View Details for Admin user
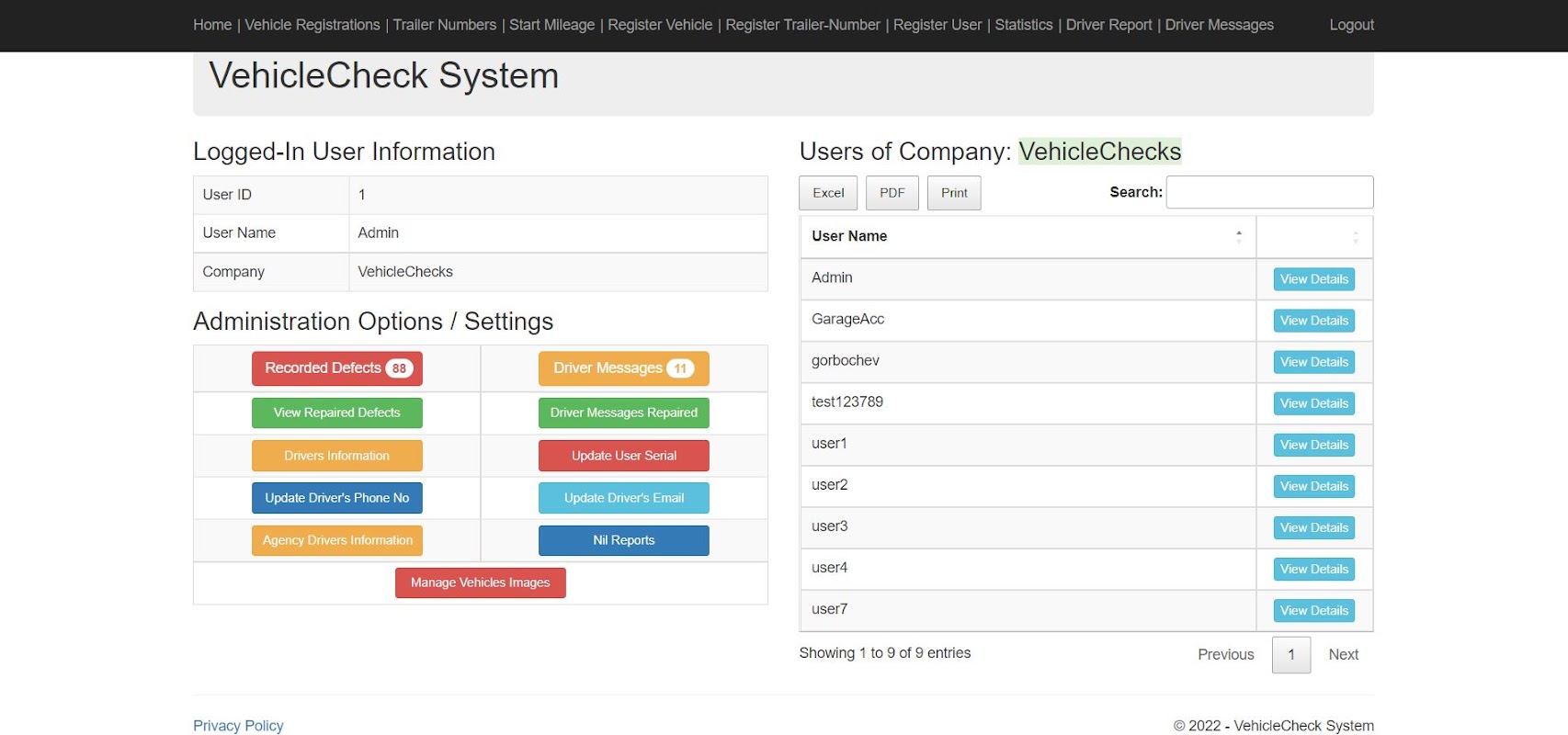This screenshot has width=1568, height=735. coord(1314,279)
